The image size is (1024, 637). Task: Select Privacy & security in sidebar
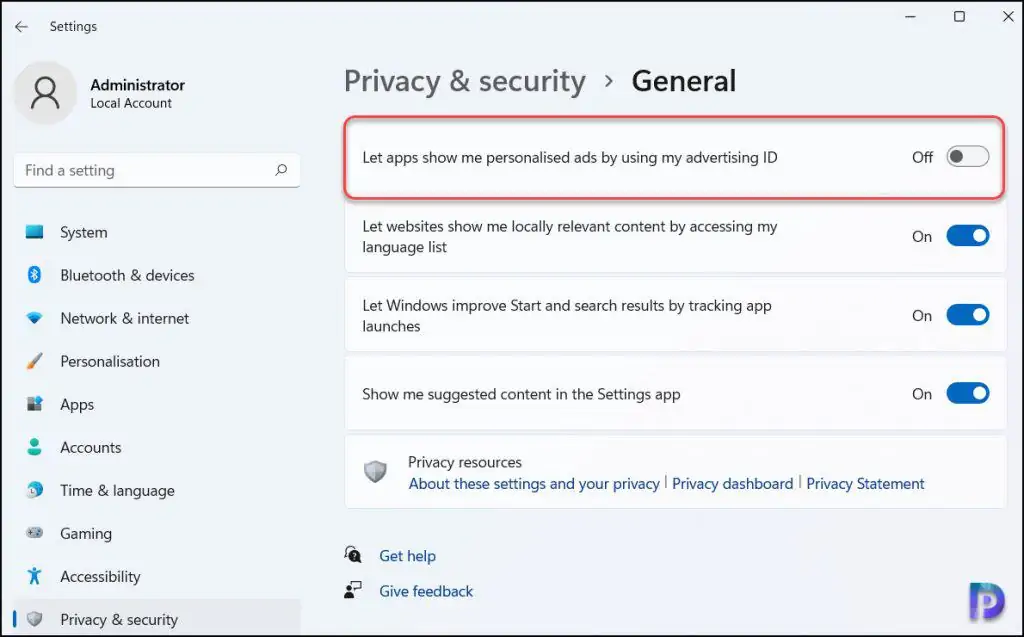click(157, 617)
